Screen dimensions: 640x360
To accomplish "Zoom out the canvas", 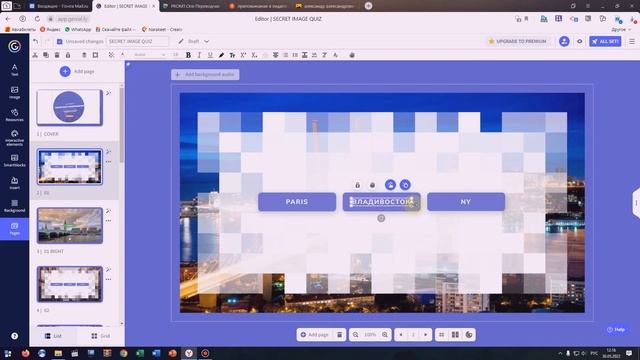I will [x=356, y=335].
